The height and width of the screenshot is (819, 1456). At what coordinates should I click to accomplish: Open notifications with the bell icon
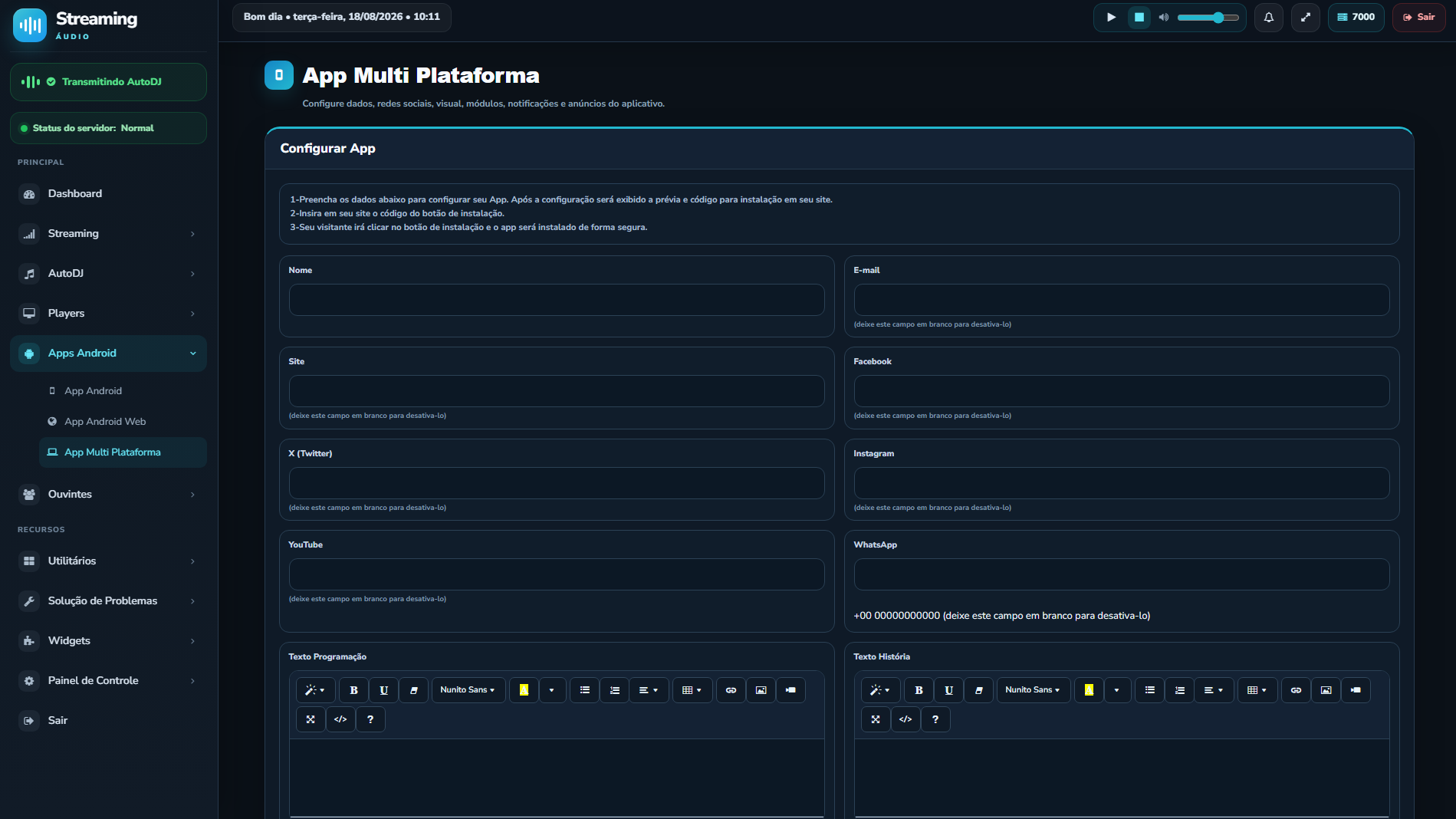[x=1269, y=17]
